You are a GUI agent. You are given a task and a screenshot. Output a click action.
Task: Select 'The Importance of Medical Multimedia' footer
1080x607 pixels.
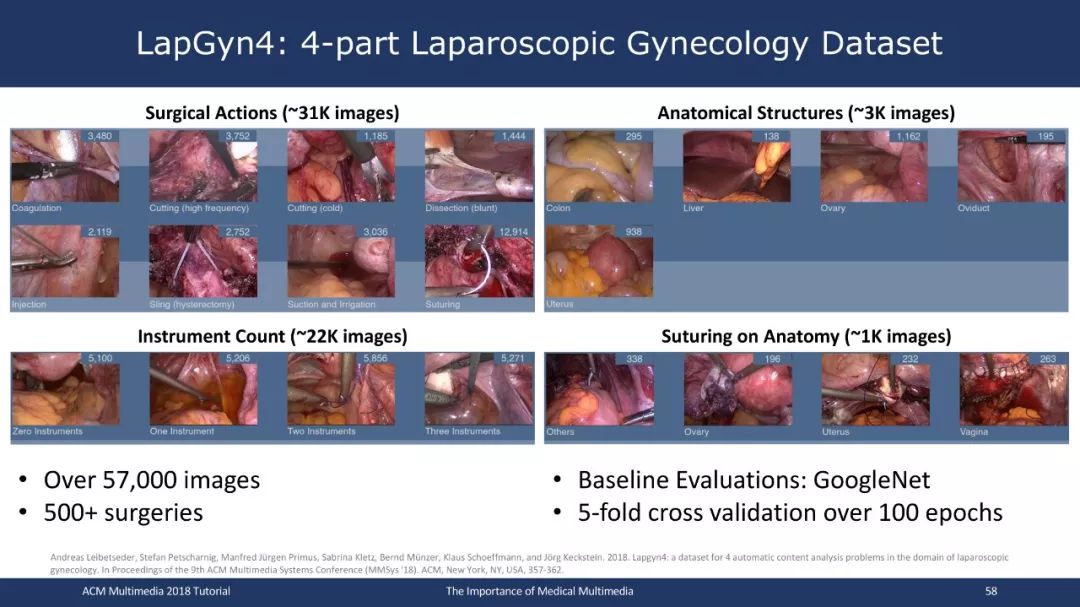click(x=539, y=591)
